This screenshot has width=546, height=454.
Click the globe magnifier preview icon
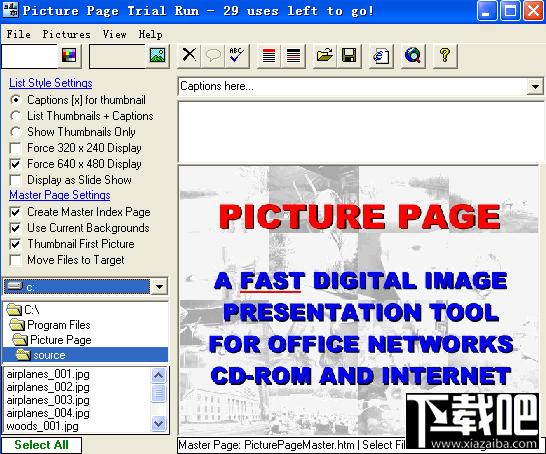tap(413, 56)
